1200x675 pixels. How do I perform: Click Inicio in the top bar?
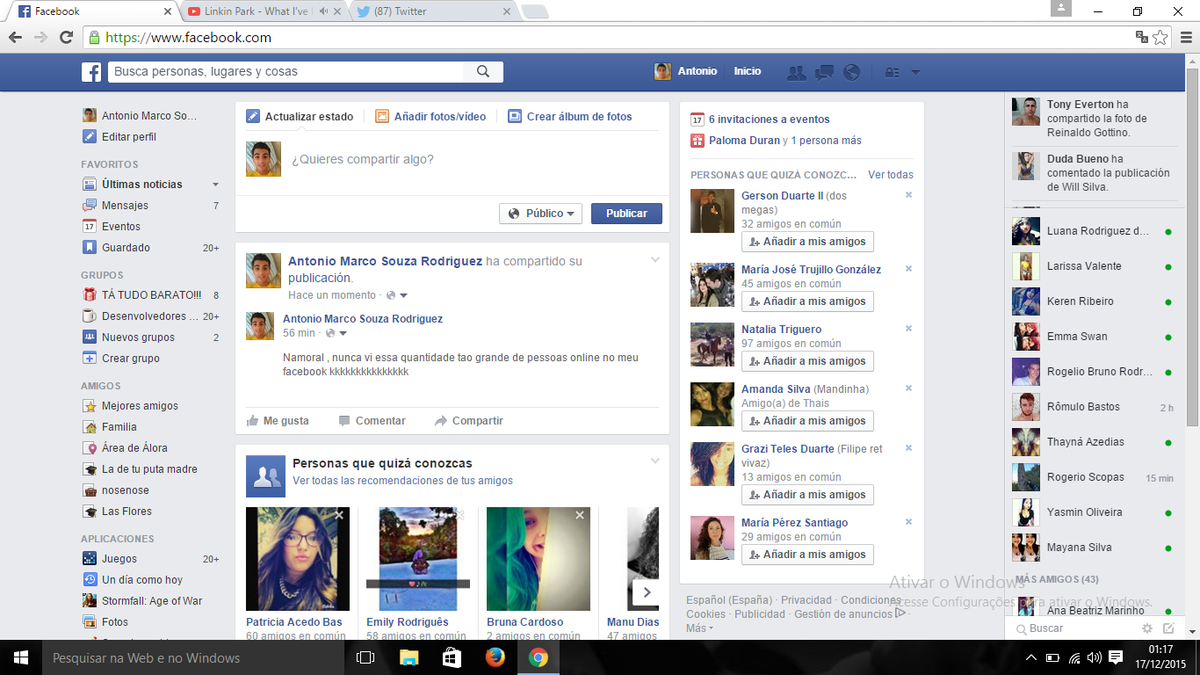[747, 72]
